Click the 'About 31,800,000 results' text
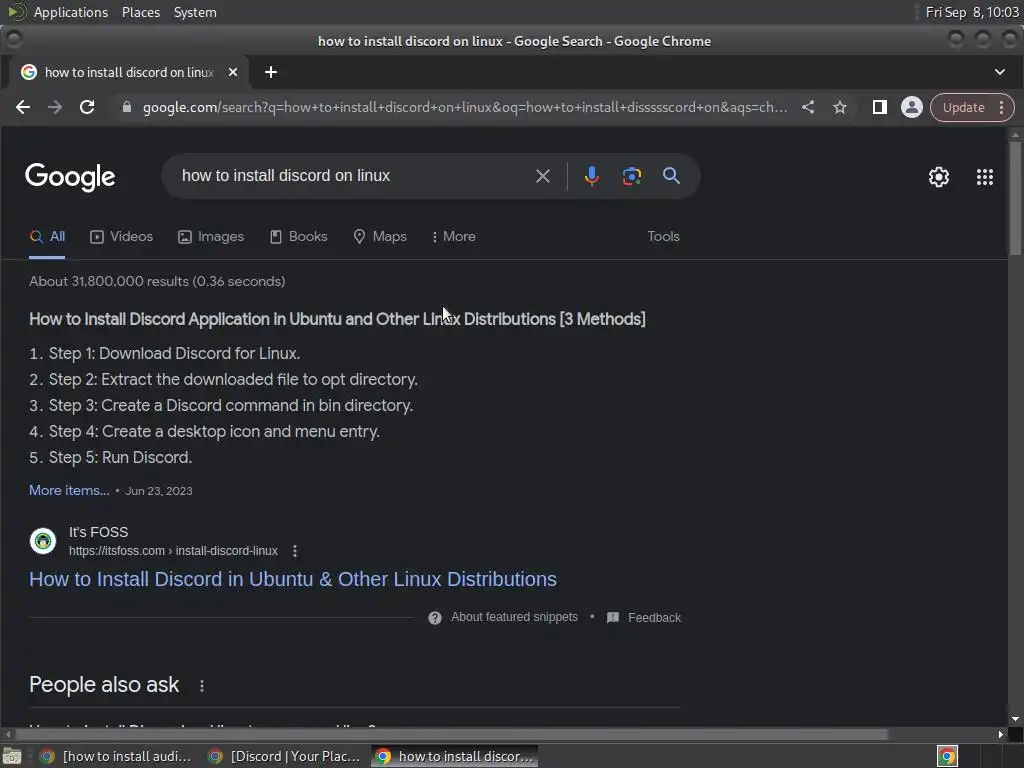Screen dimensions: 1024x768 (x=157, y=281)
